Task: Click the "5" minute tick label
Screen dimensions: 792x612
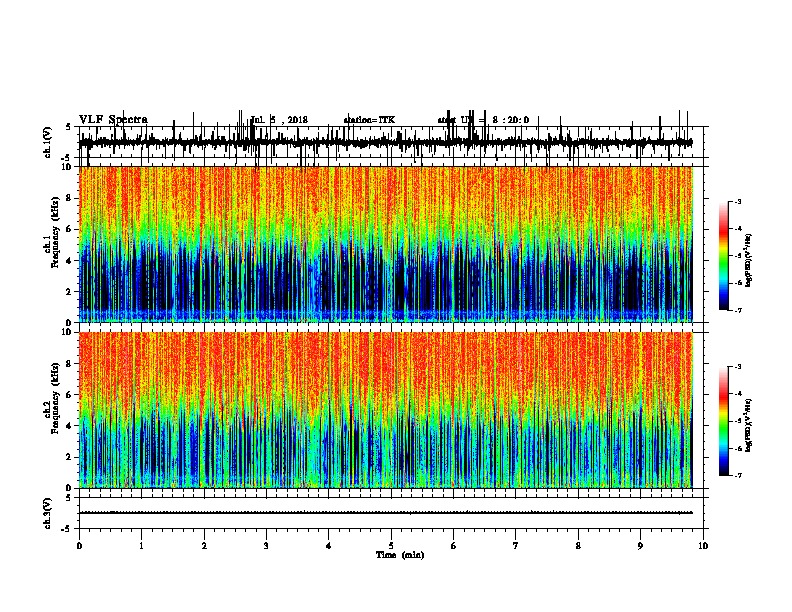Action: (x=391, y=546)
